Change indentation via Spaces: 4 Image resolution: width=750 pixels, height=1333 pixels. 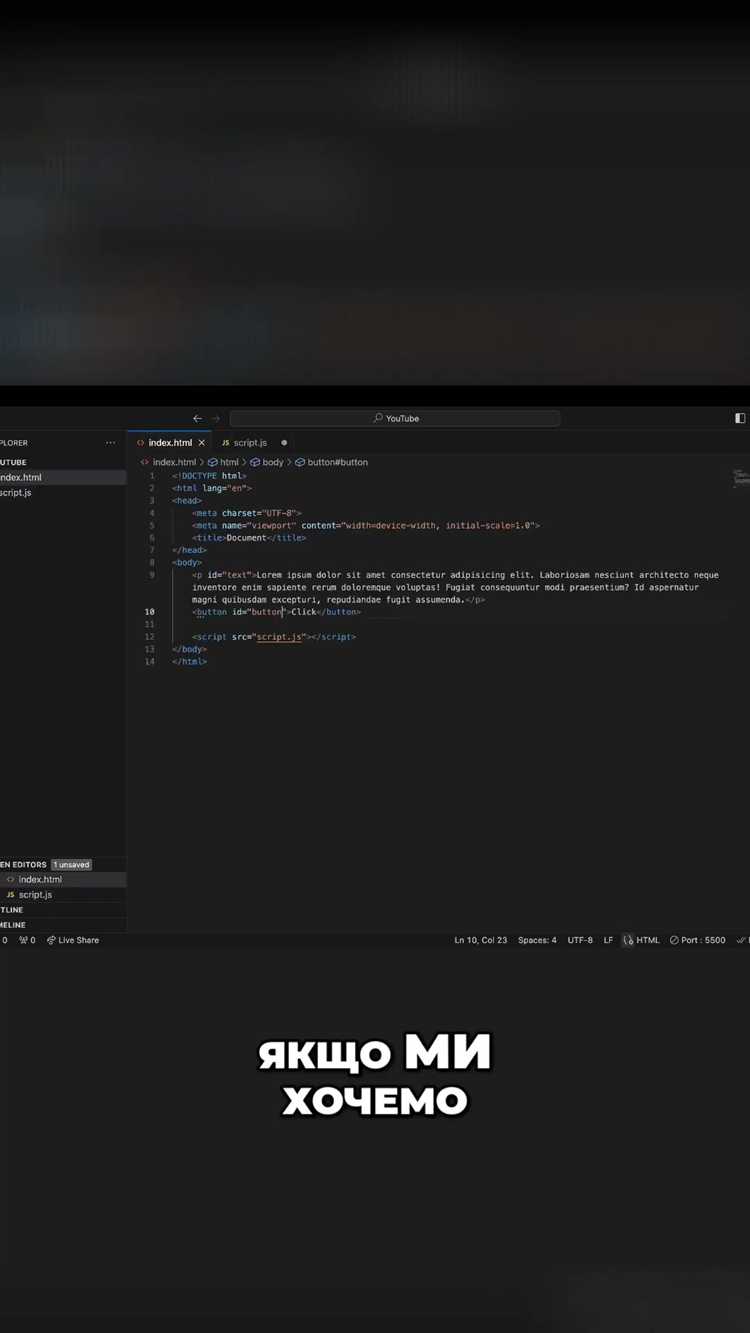point(537,940)
